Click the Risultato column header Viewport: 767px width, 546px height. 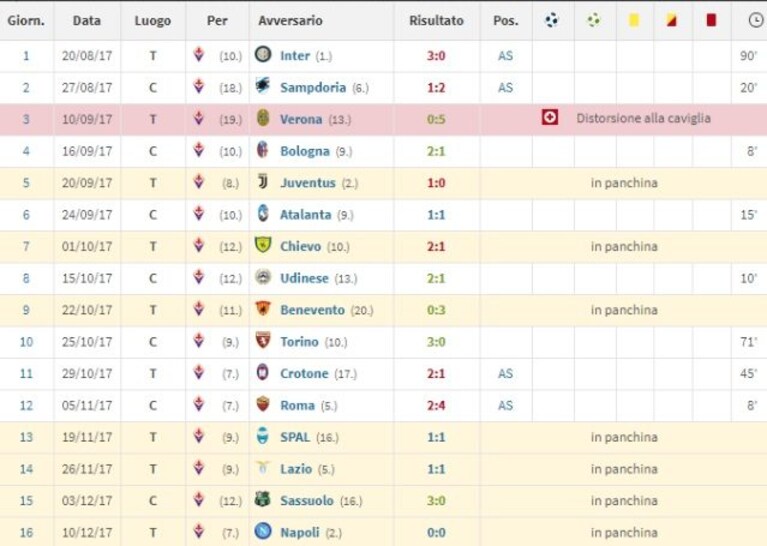click(x=436, y=21)
